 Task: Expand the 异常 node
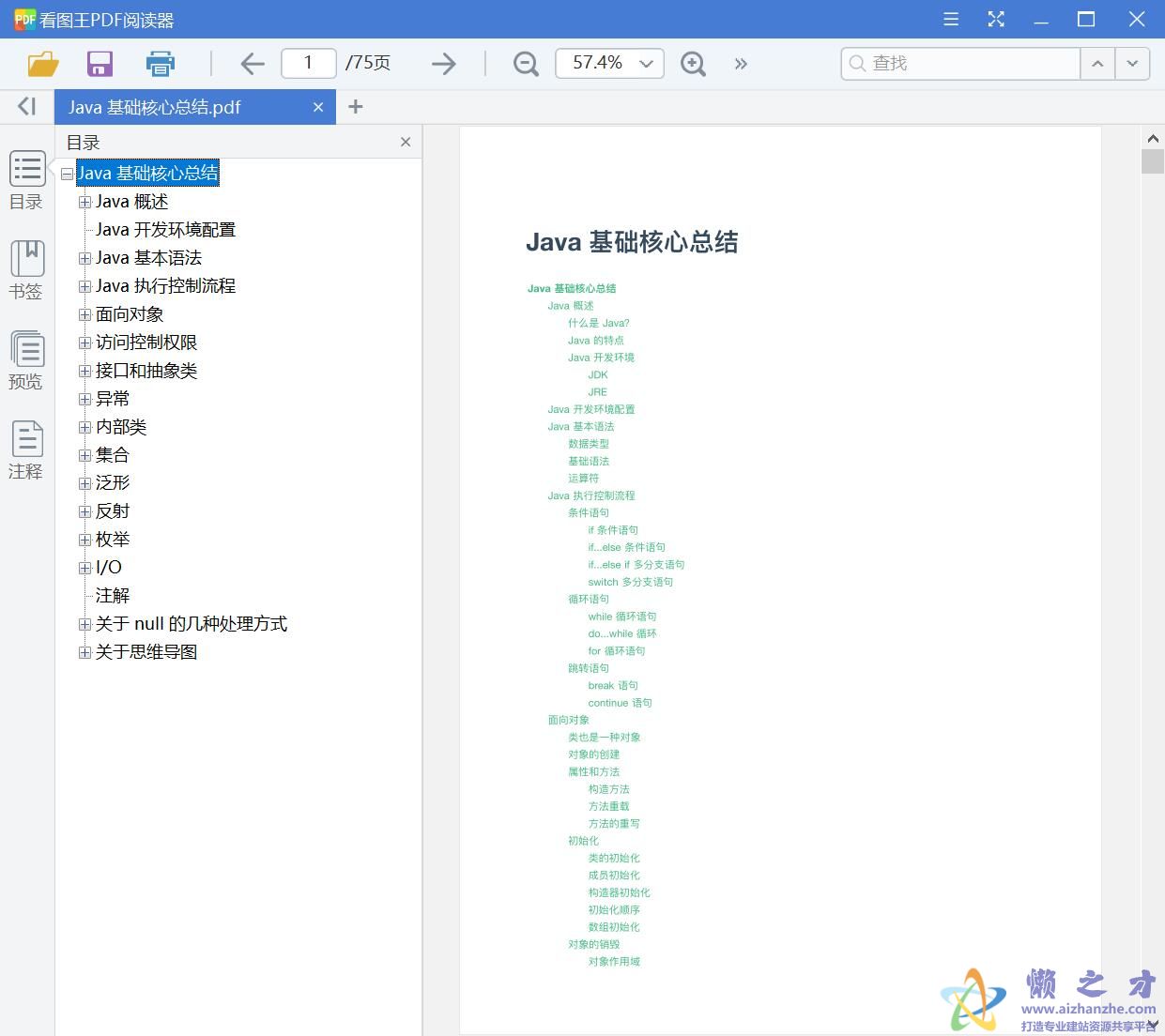coord(84,399)
